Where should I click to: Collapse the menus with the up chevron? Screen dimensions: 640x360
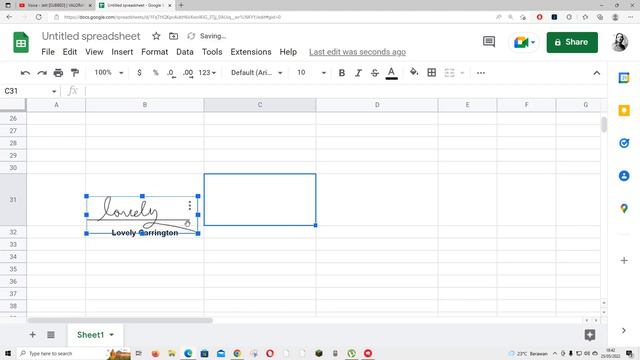click(x=596, y=73)
